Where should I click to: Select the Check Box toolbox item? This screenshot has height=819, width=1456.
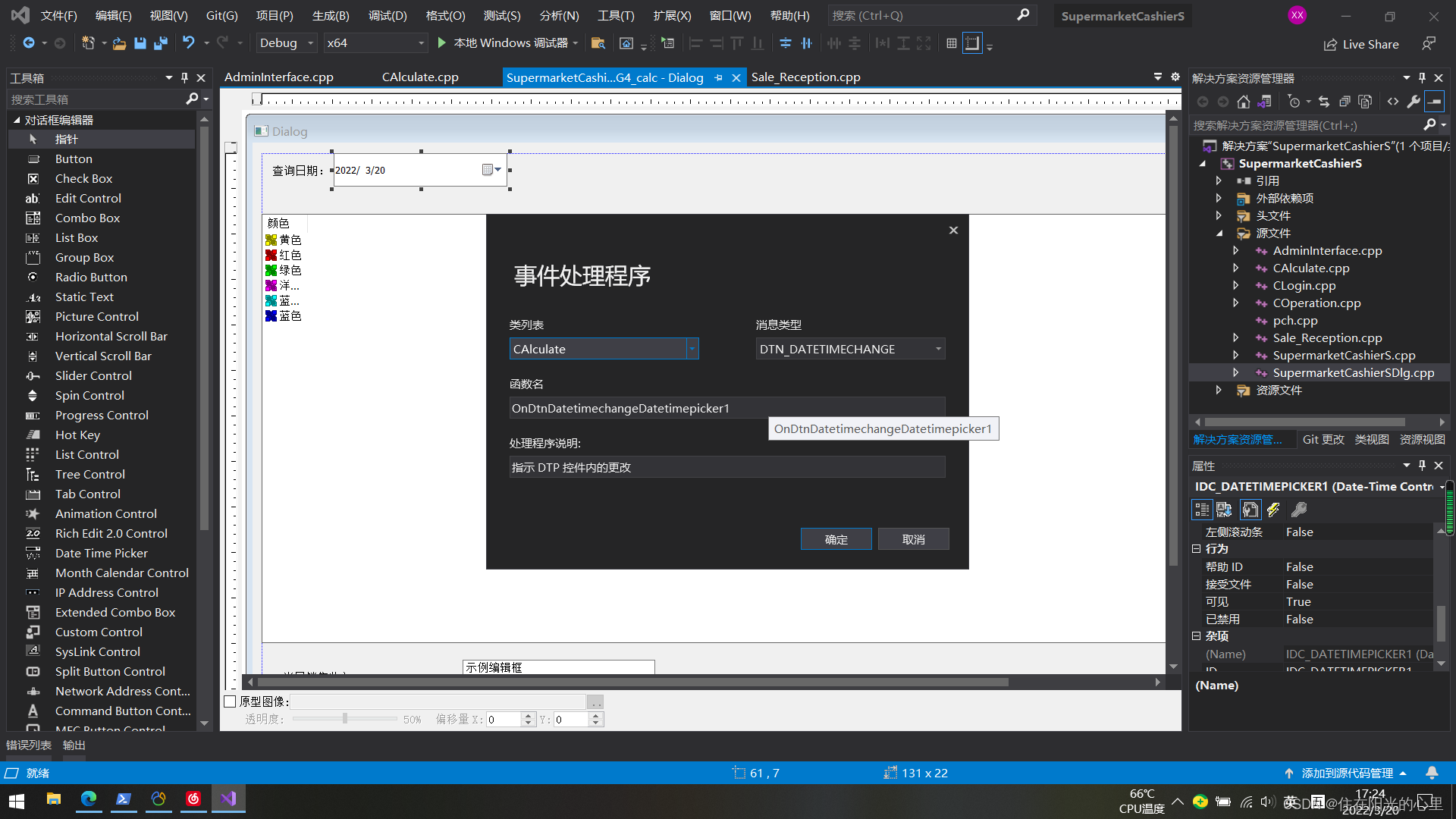pos(83,178)
